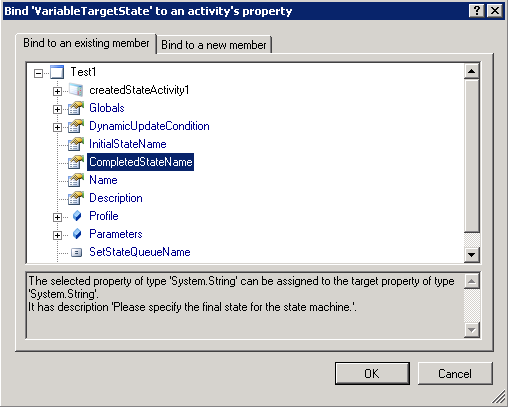Viewport: 508px width, 407px height.
Task: Click the Test1 workflow icon
Action: point(57,72)
